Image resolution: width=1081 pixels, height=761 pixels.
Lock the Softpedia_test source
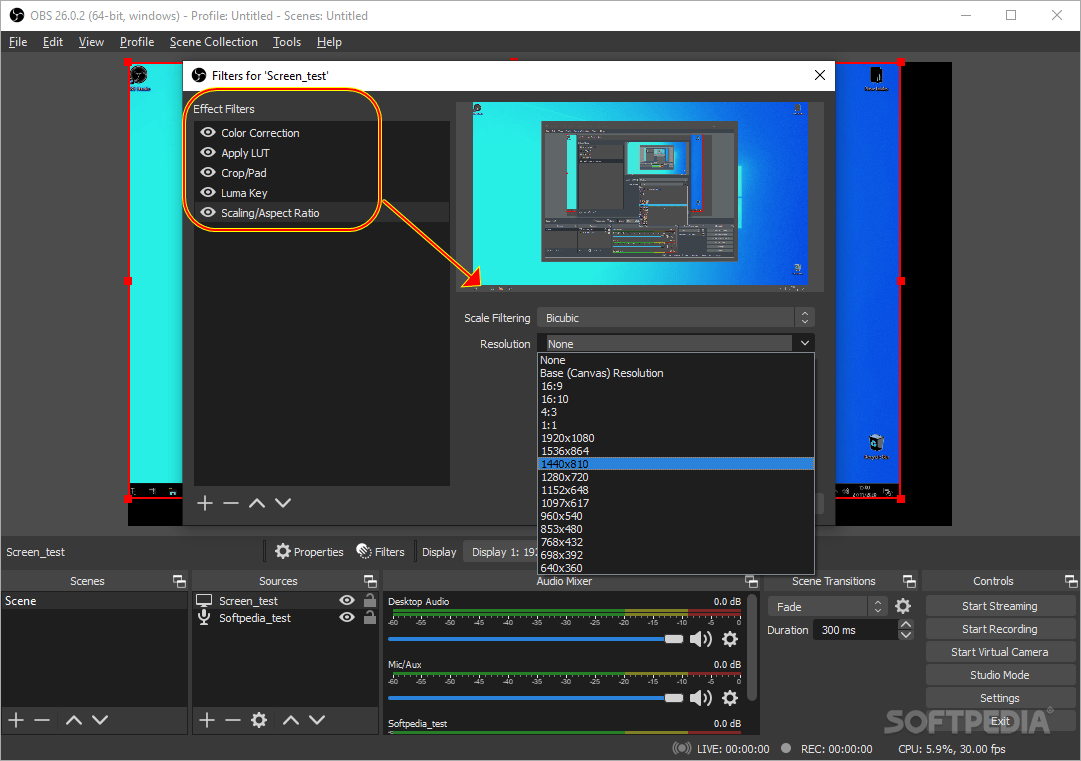pyautogui.click(x=370, y=618)
